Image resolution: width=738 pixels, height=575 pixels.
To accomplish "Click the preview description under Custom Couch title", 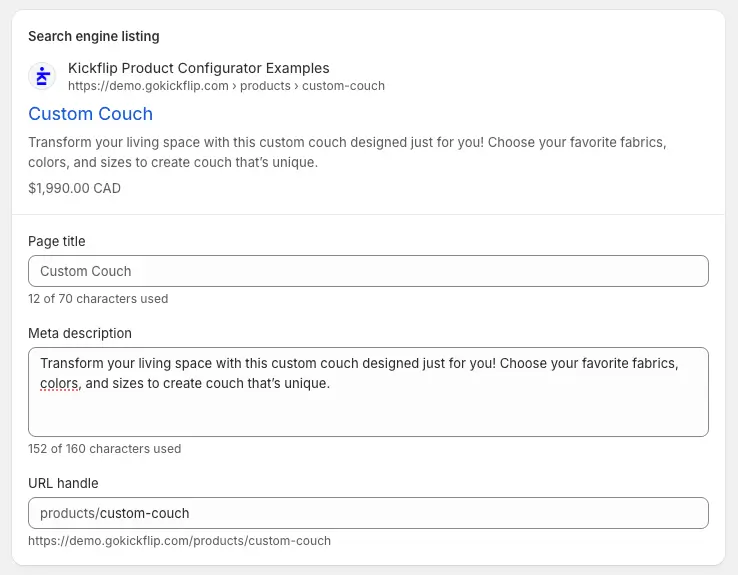I will coord(347,152).
